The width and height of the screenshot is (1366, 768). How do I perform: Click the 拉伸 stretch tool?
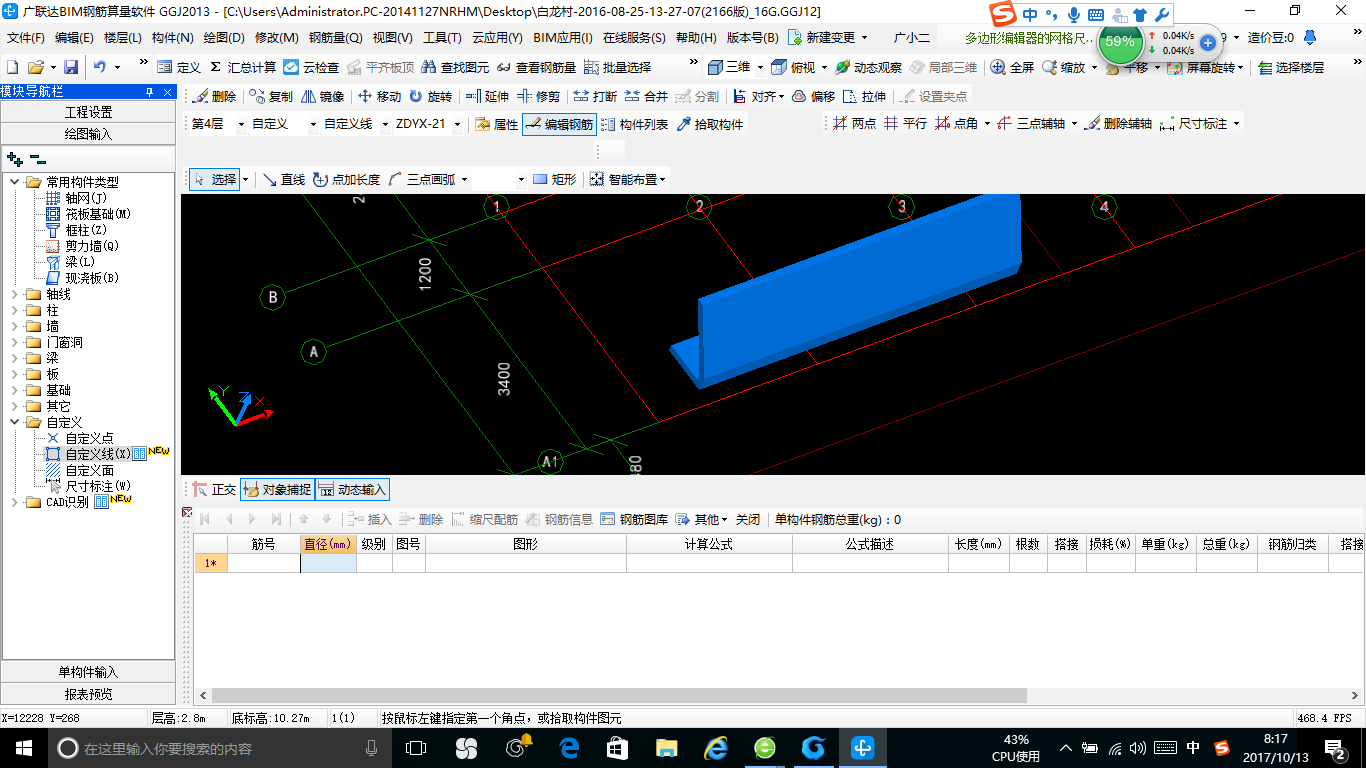pos(864,97)
